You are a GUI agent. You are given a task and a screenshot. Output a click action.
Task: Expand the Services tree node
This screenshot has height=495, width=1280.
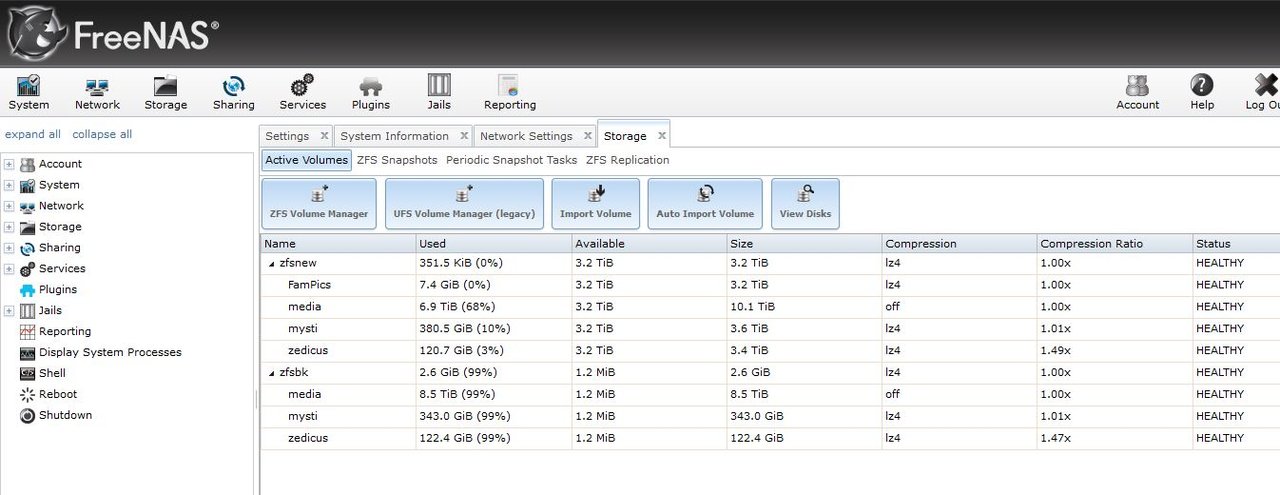9,269
